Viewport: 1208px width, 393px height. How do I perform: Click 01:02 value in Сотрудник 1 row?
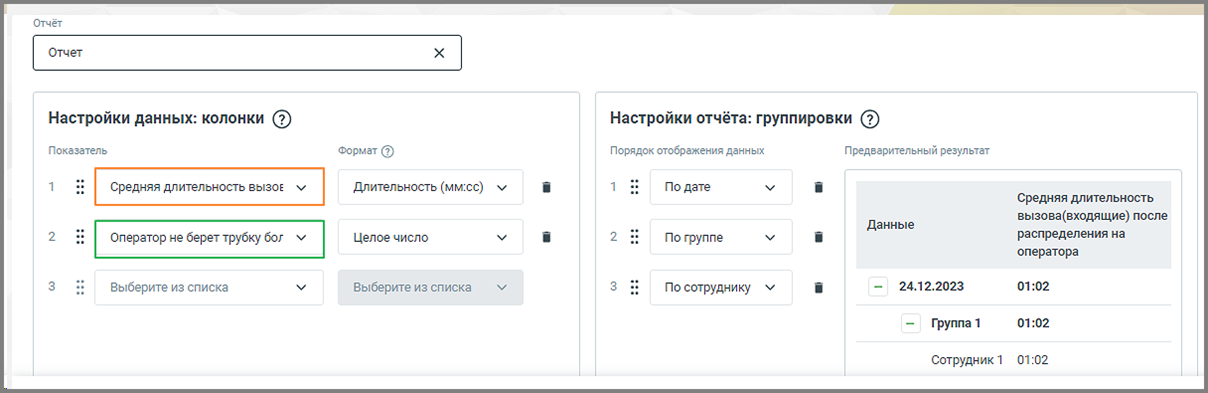click(x=1032, y=360)
